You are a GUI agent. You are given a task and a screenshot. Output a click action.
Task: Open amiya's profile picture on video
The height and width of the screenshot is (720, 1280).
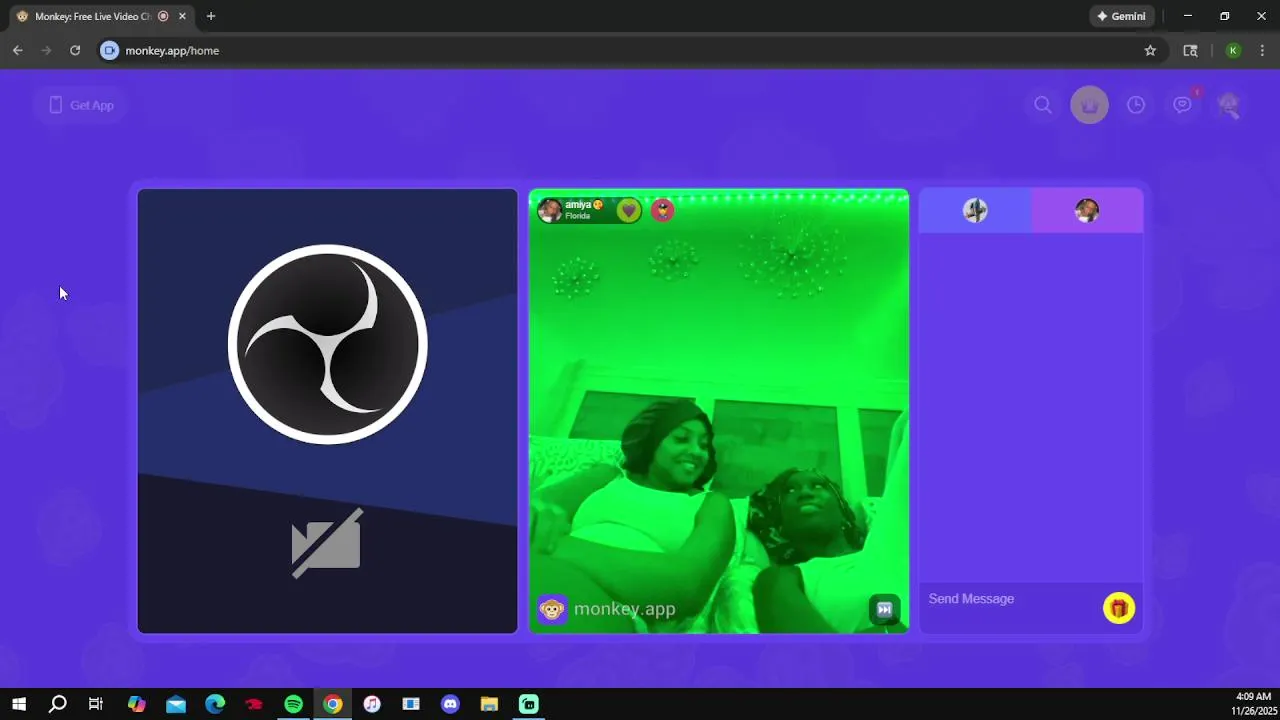tap(550, 210)
